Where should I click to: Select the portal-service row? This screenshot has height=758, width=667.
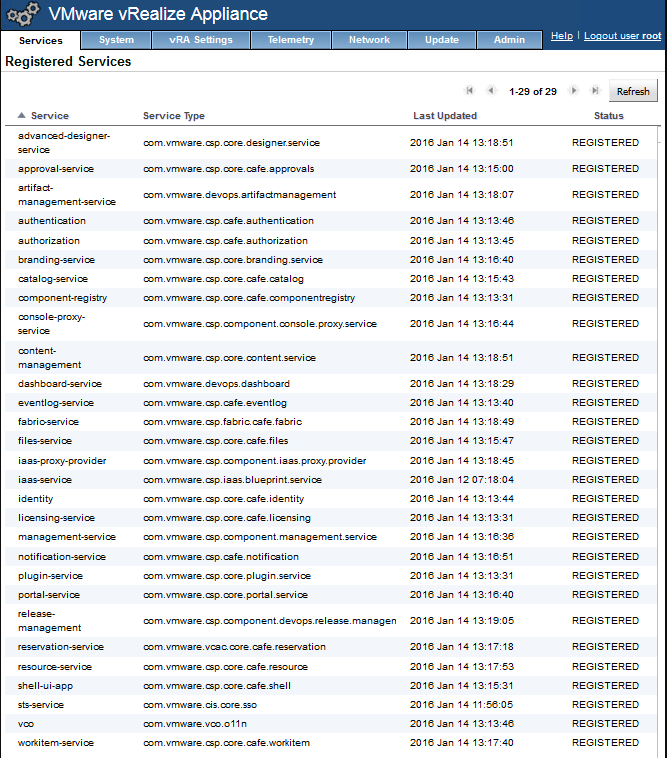point(331,595)
